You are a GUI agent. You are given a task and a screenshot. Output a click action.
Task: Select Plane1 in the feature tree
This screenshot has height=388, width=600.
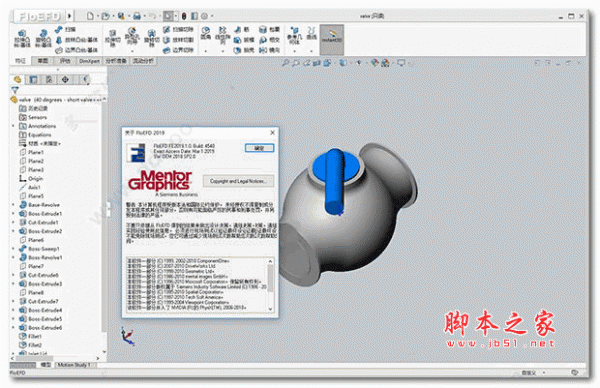tap(36, 152)
